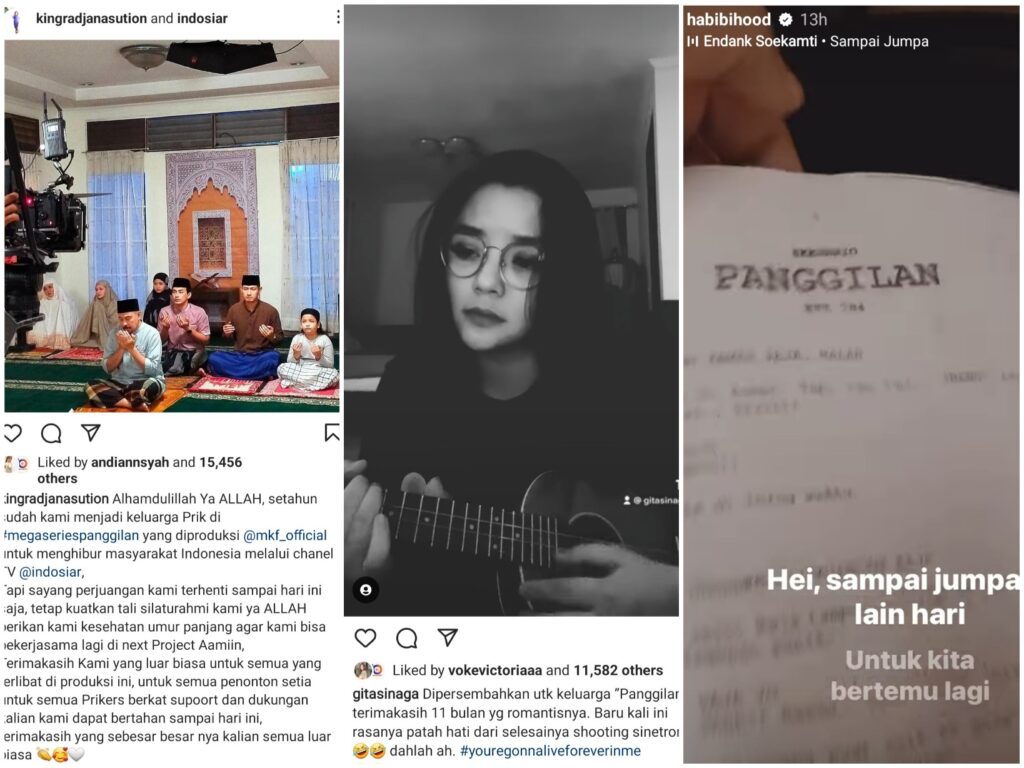The width and height of the screenshot is (1024, 768).
Task: Like the kingradjanasution post with heart icon
Action: click(12, 433)
